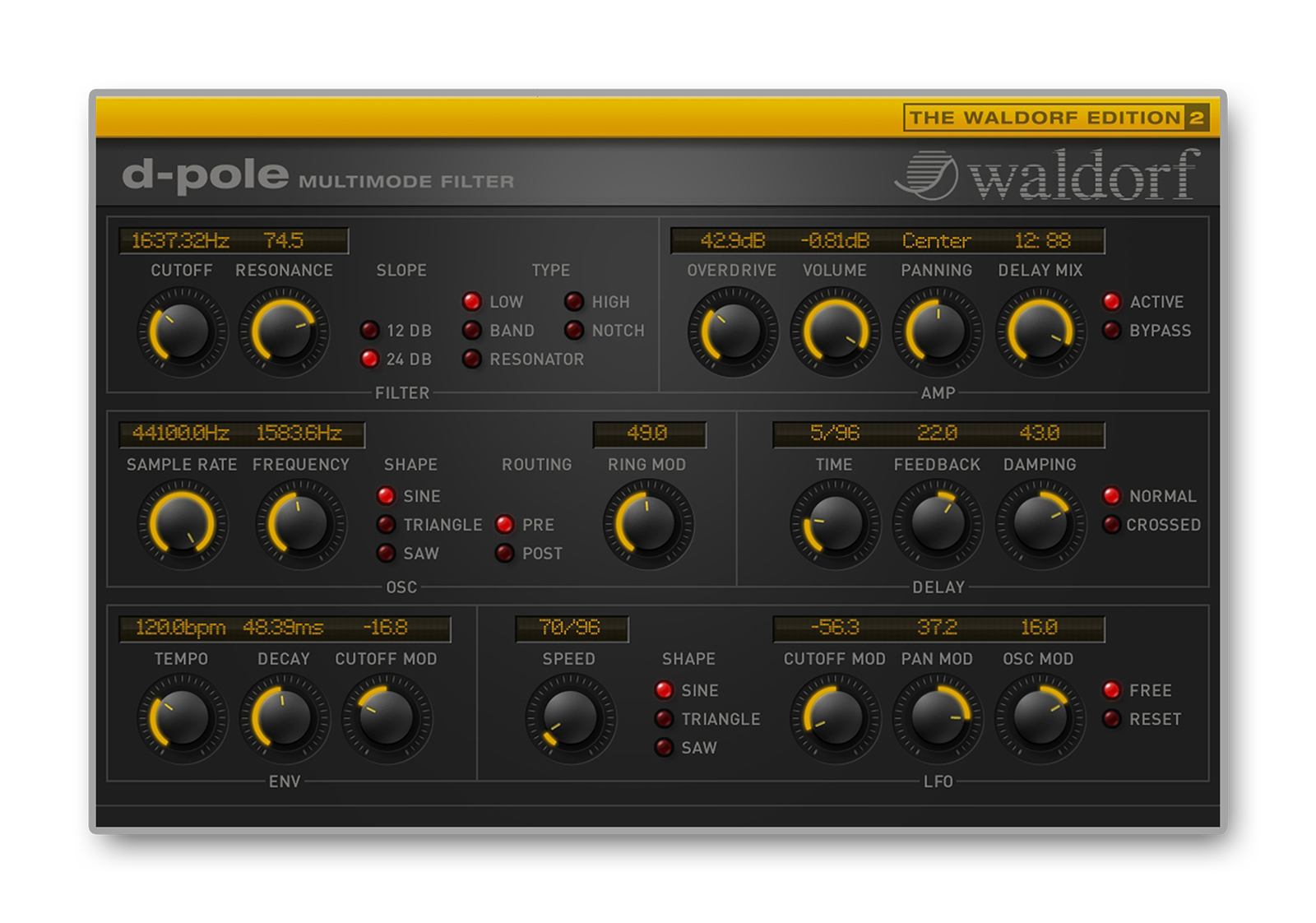Click the Center panning readout
This screenshot has height=923, width=1316.
click(x=937, y=240)
